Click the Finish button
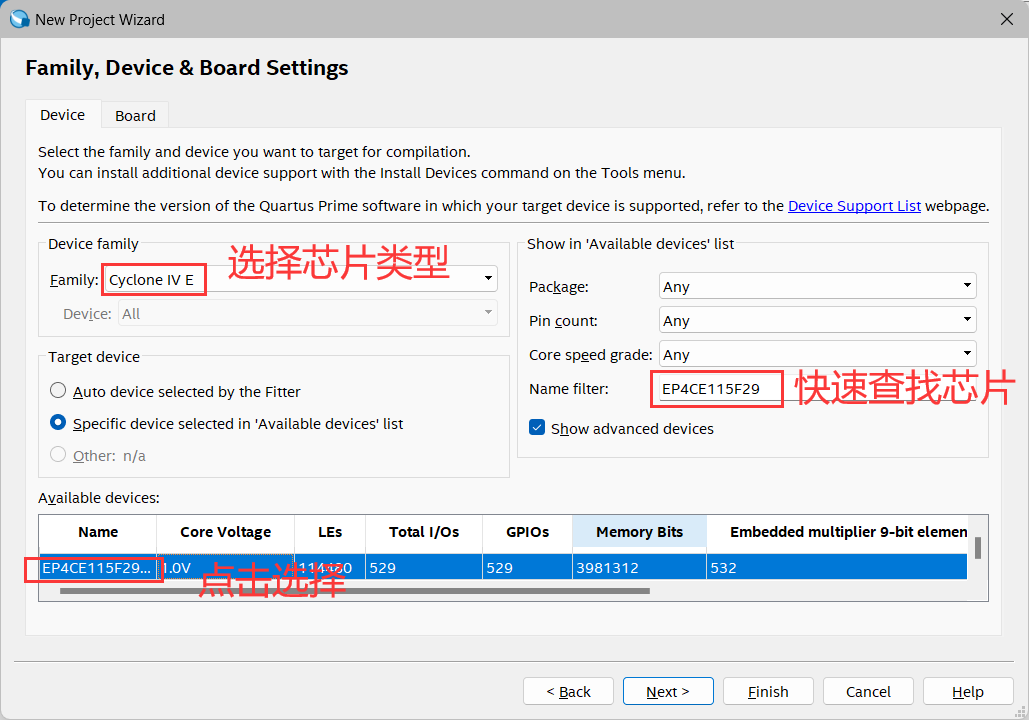 [x=768, y=691]
